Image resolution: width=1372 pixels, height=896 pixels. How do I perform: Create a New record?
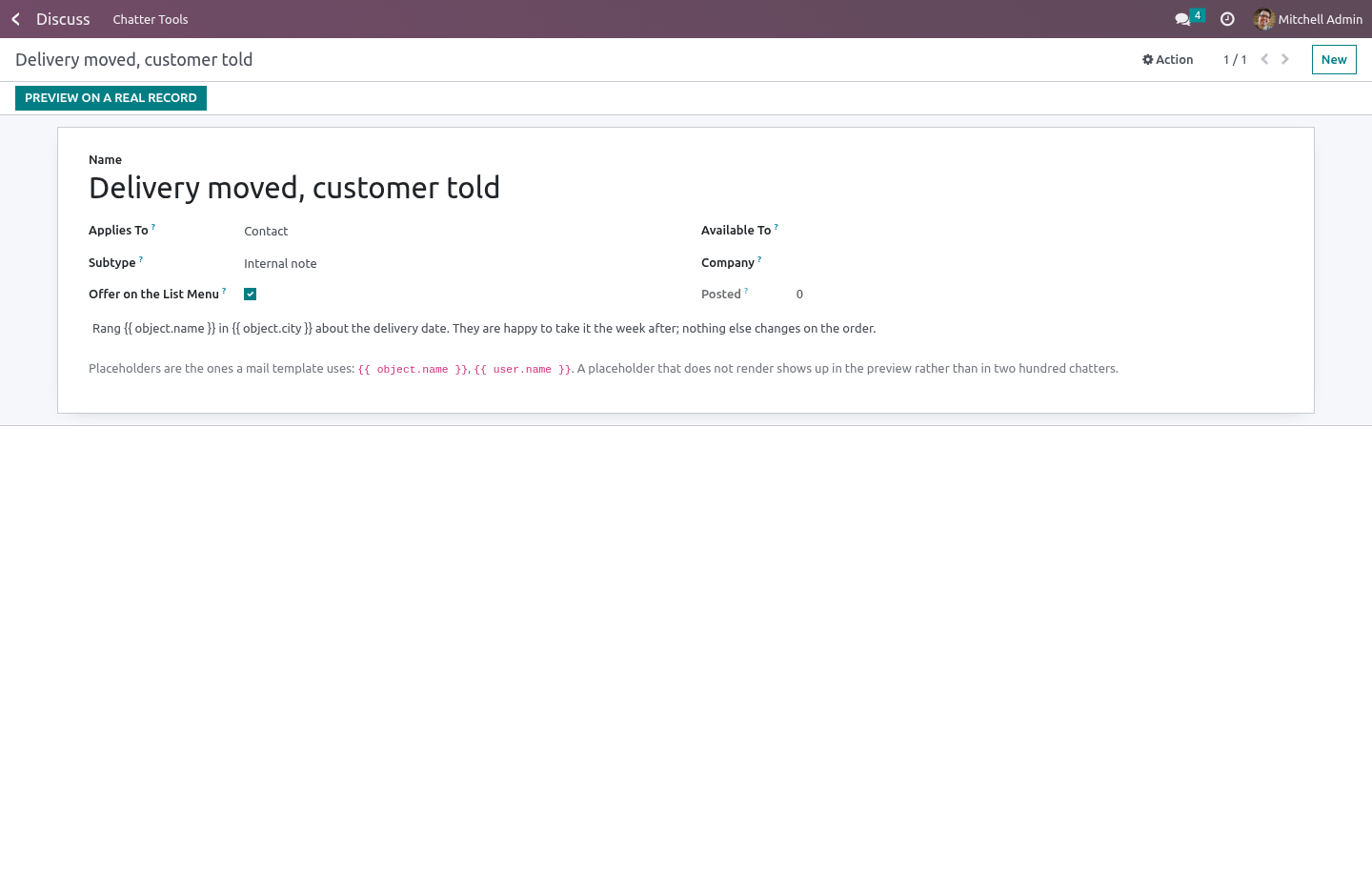click(1334, 59)
